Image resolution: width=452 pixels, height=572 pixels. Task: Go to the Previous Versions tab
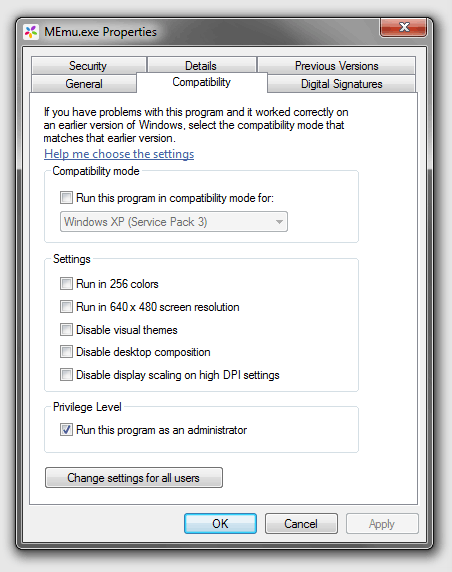336,65
